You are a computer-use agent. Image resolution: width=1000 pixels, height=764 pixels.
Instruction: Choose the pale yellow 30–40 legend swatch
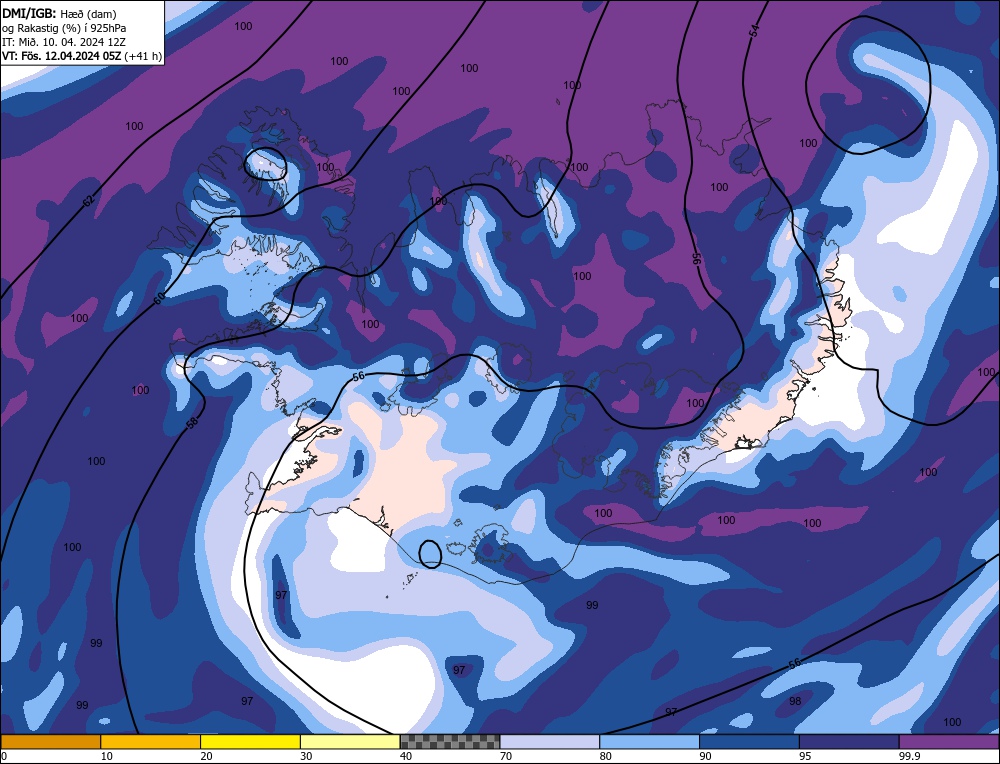coord(350,741)
